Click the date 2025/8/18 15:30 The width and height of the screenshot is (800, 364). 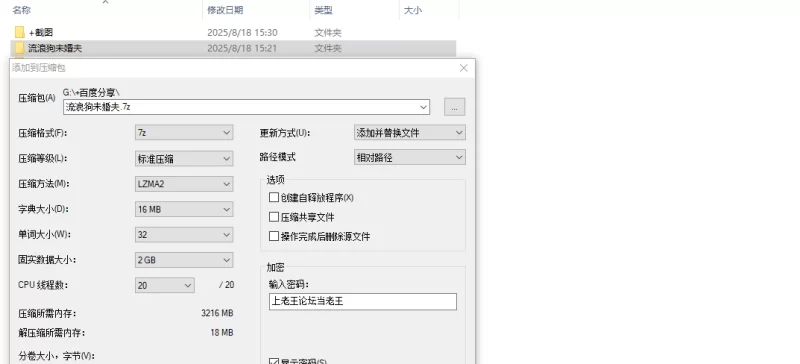click(x=242, y=33)
